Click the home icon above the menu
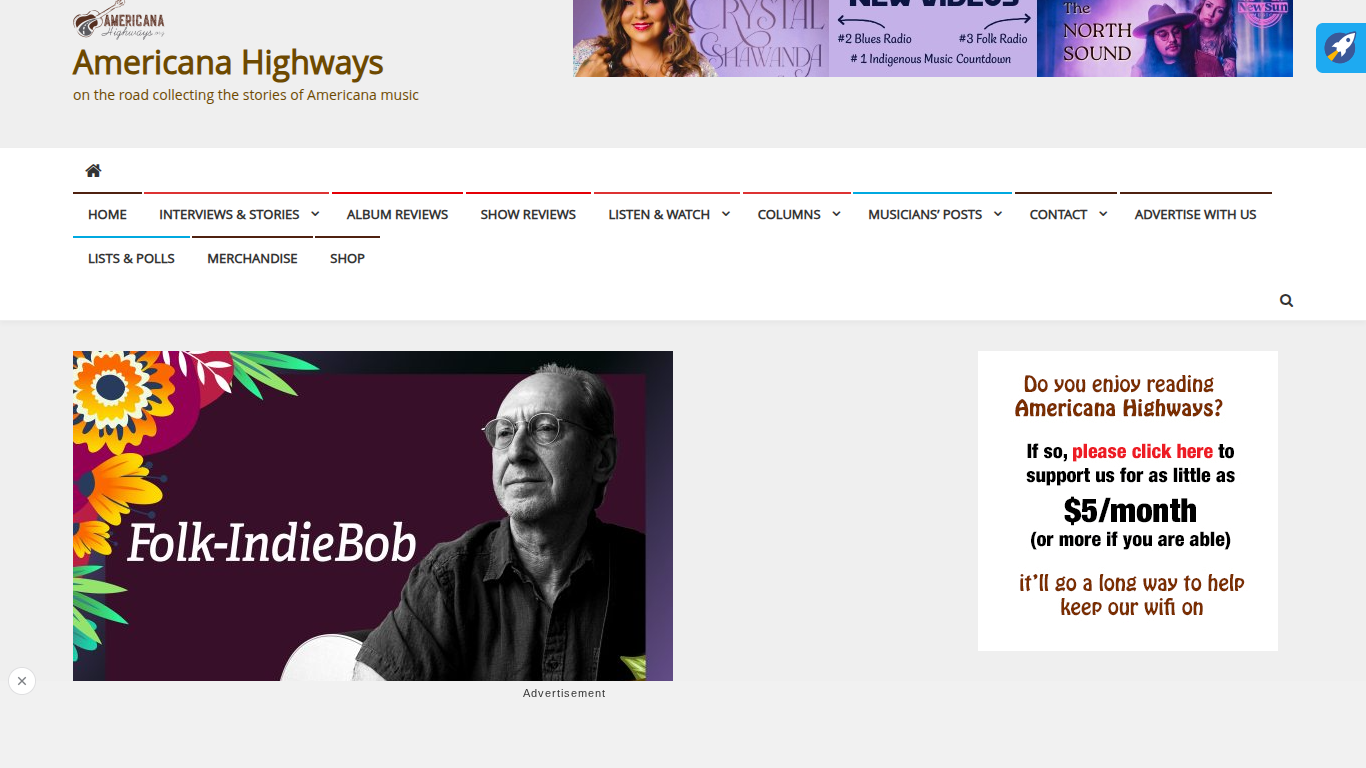 click(x=93, y=170)
